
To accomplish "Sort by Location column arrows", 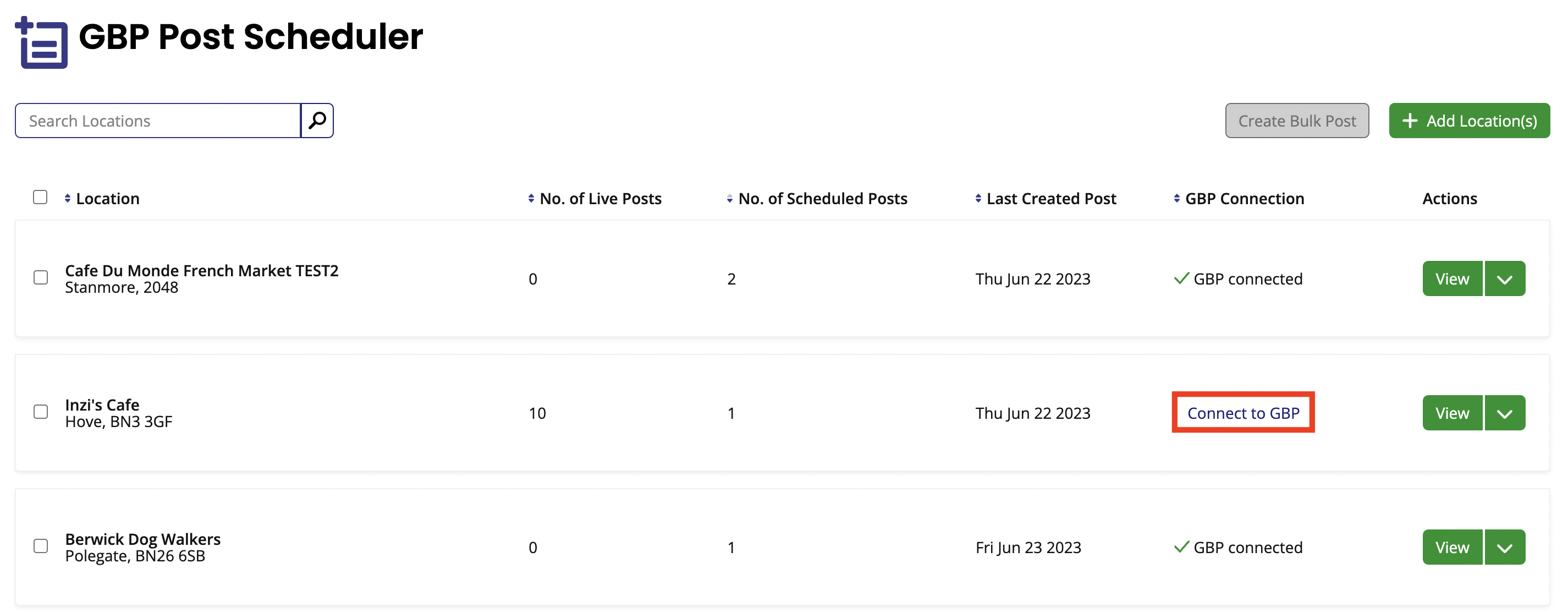I will click(x=68, y=199).
